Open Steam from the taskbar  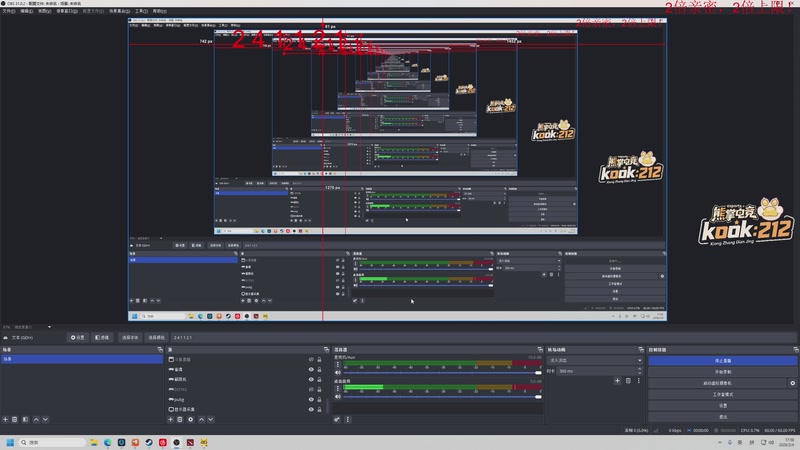[x=149, y=442]
